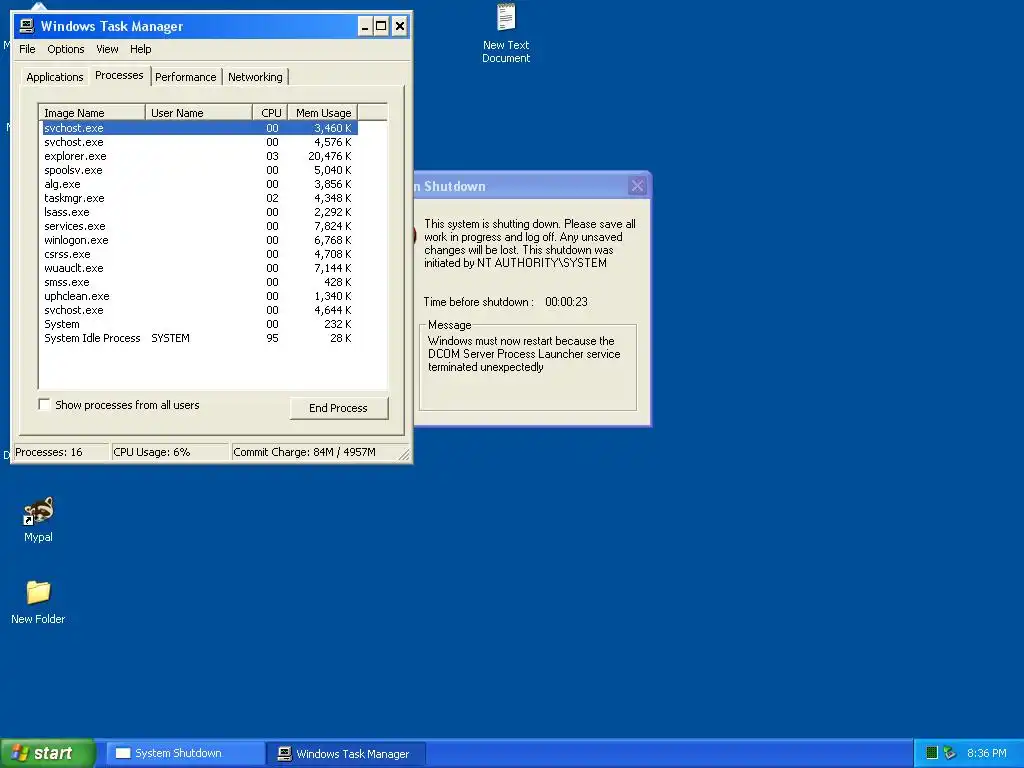Select the taskmgr.exe process row
This screenshot has height=768, width=1024.
199,198
